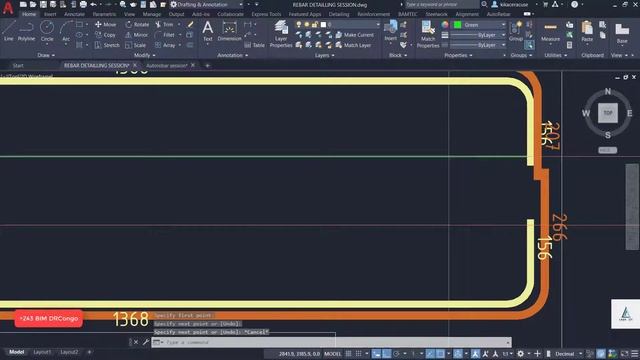640x360 pixels.
Task: Toggle ortho mode in status bar
Action: point(386,353)
